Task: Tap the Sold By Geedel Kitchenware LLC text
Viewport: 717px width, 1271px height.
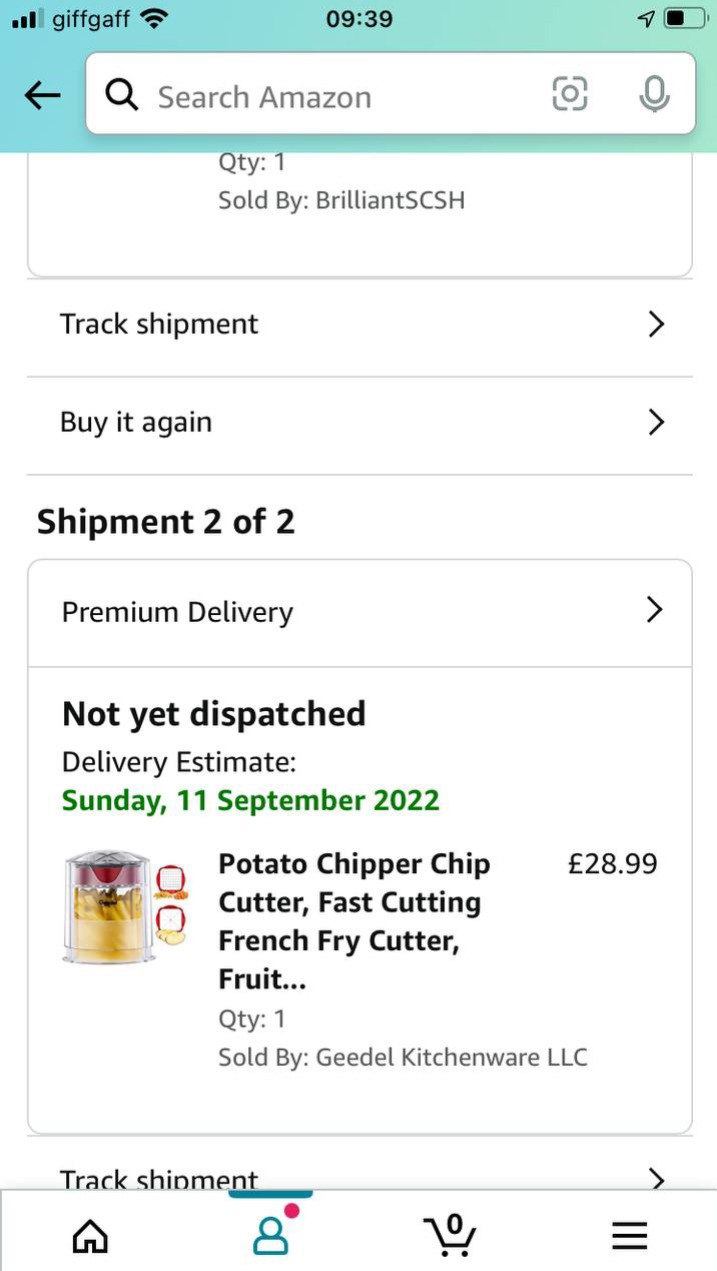Action: point(402,1057)
